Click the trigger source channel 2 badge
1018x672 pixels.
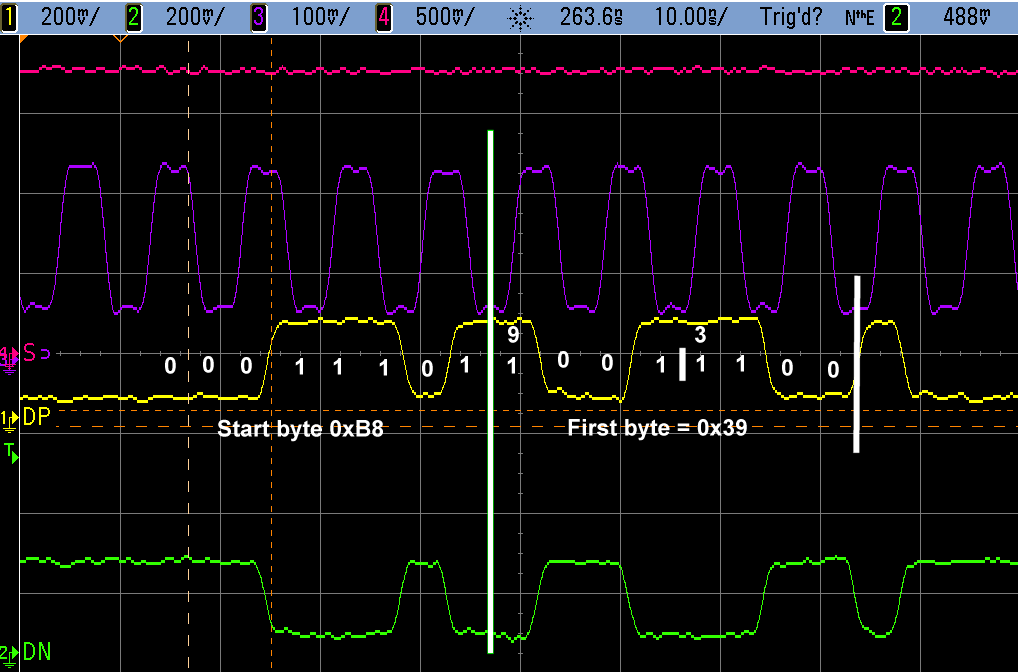click(897, 16)
